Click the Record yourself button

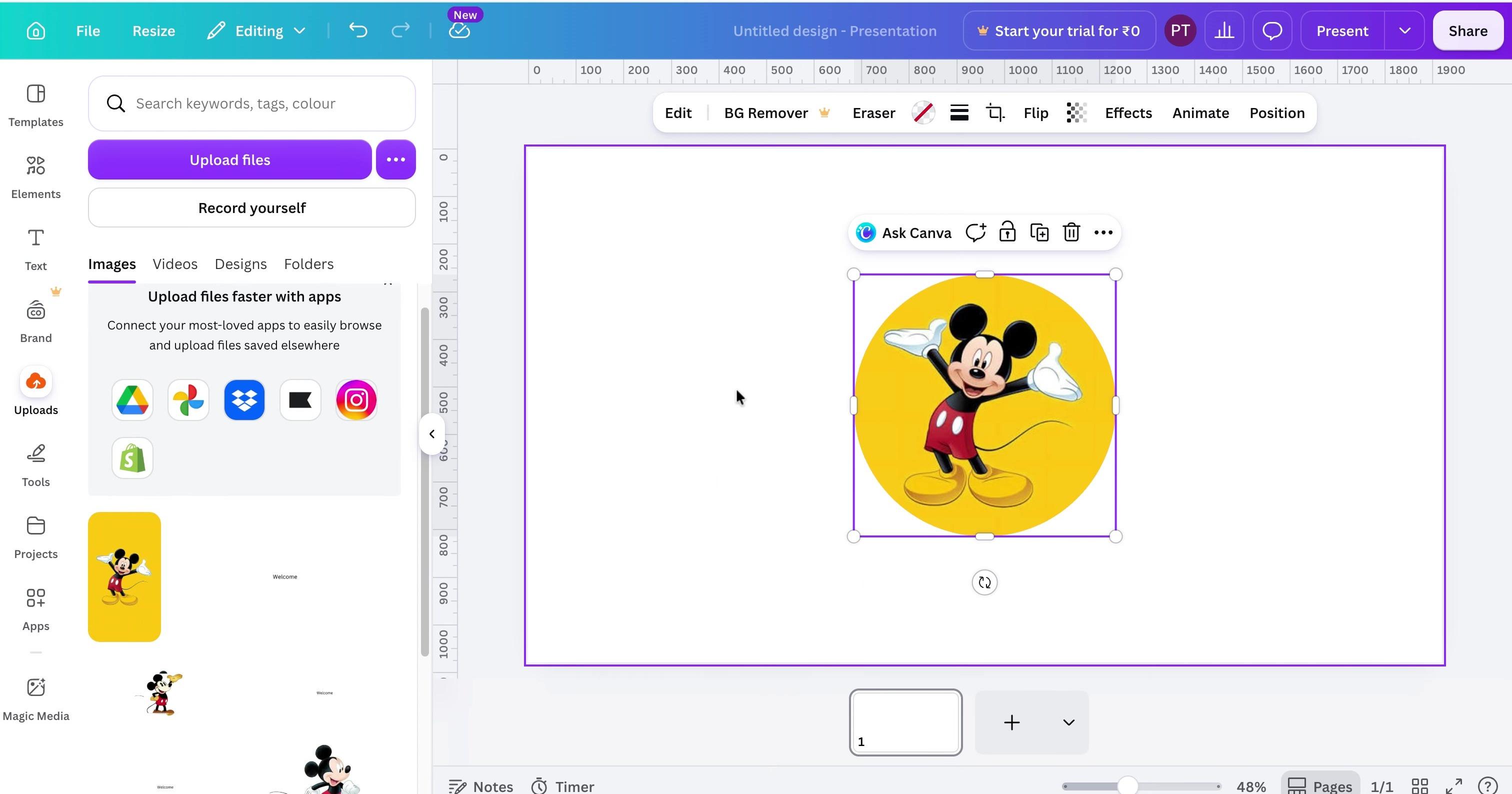tap(252, 207)
